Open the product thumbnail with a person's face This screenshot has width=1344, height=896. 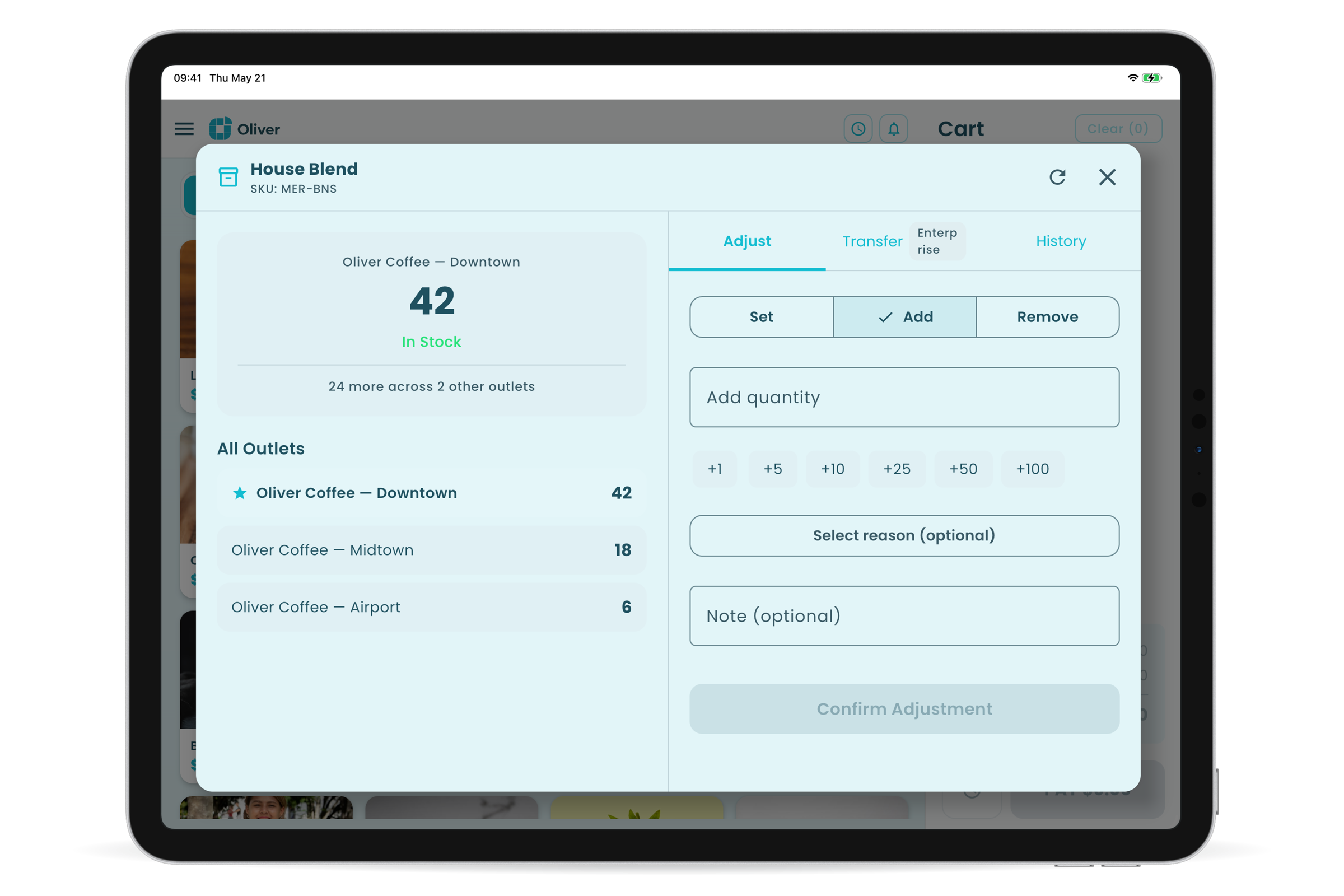pos(267,808)
